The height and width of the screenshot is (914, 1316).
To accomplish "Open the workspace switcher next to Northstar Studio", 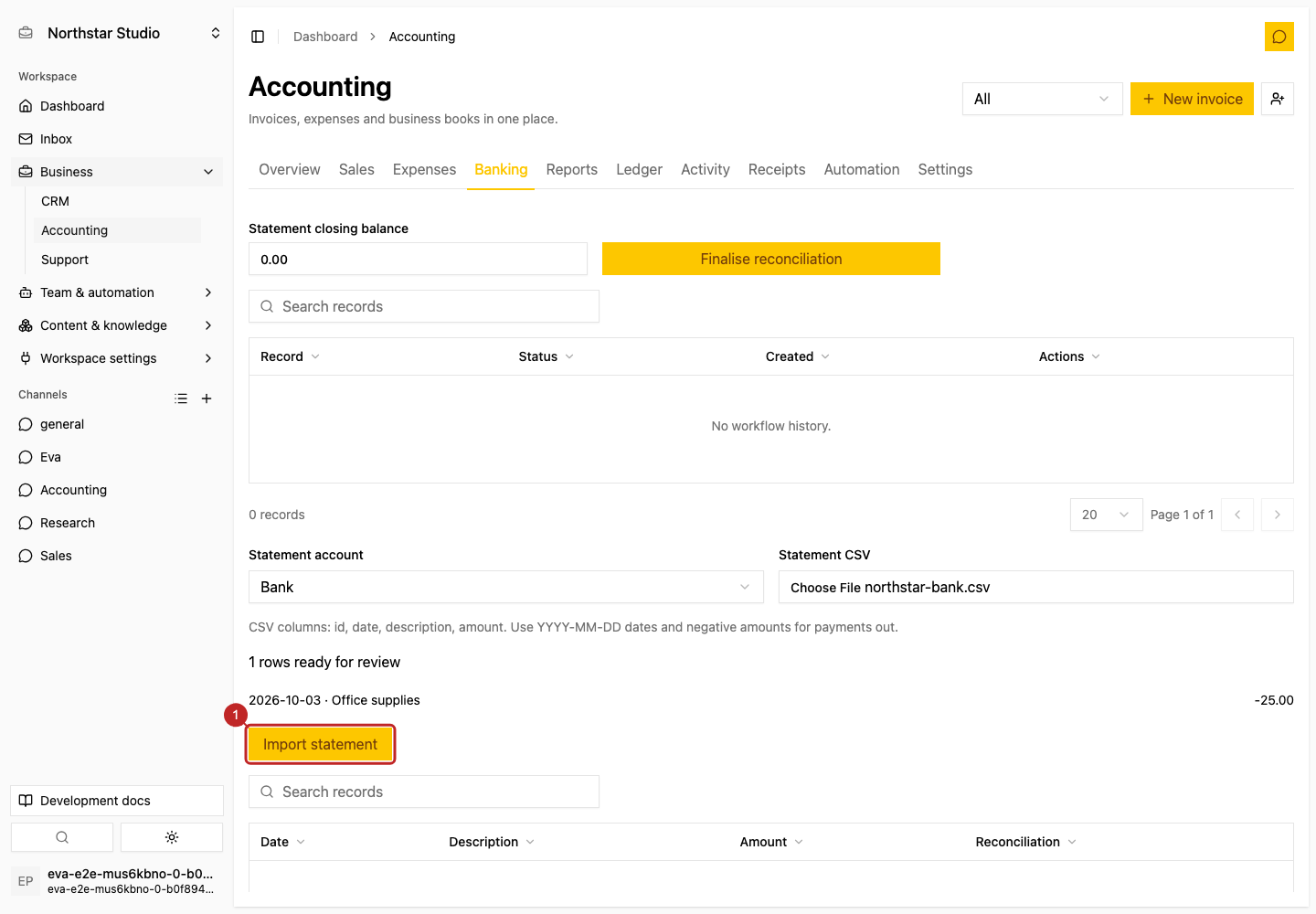I will 216,33.
